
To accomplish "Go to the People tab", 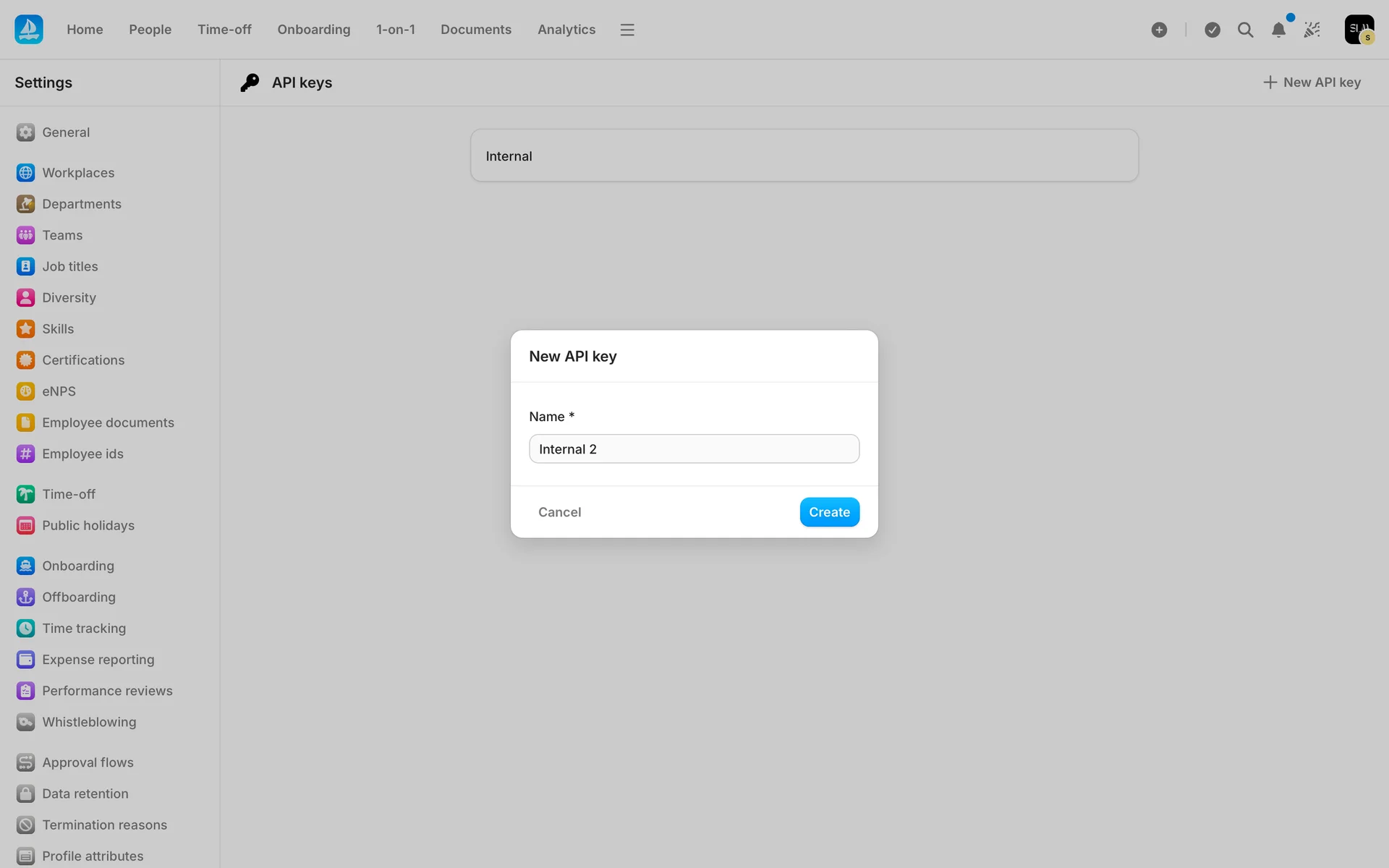I will point(150,30).
